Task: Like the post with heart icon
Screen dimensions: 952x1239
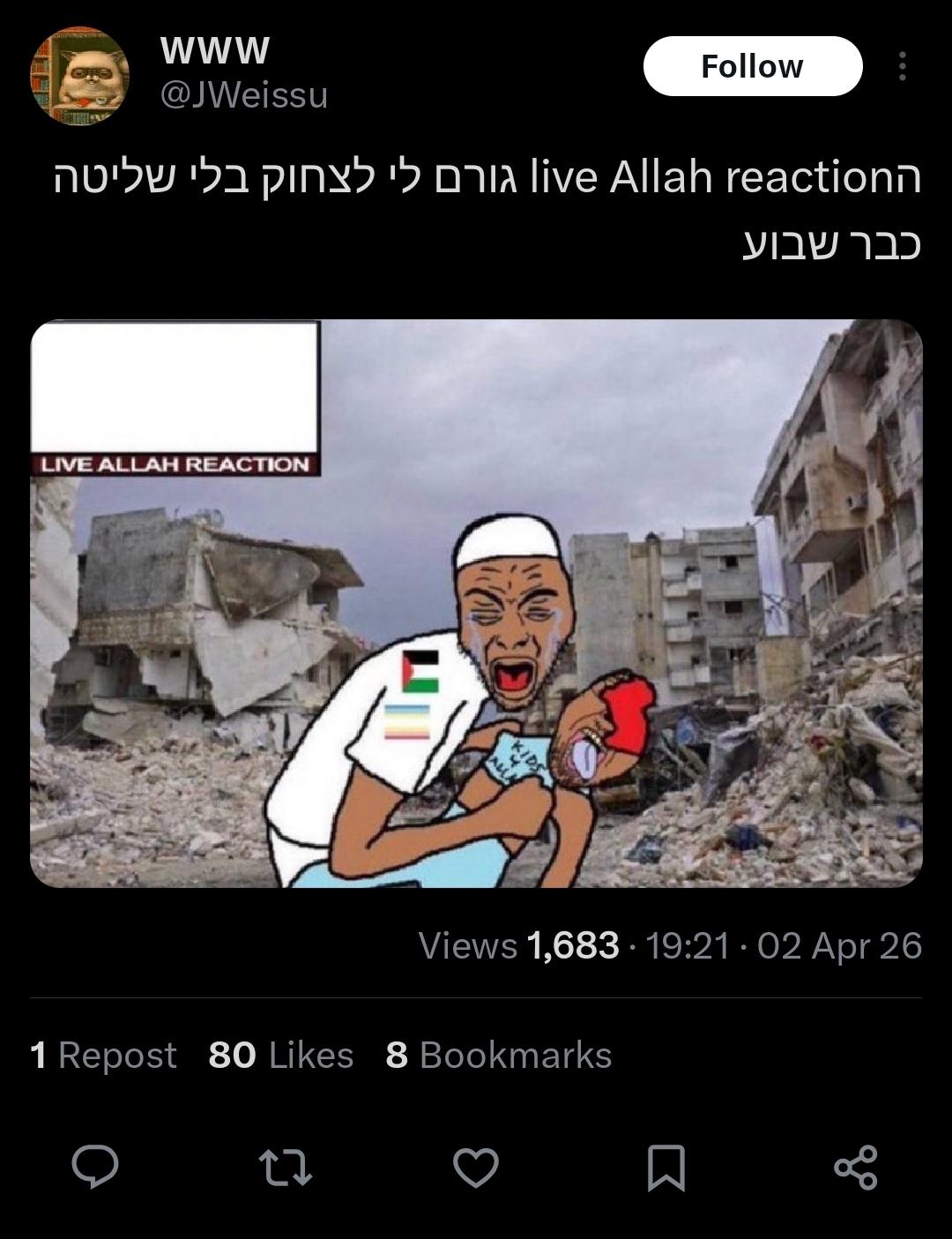Action: (x=476, y=1168)
